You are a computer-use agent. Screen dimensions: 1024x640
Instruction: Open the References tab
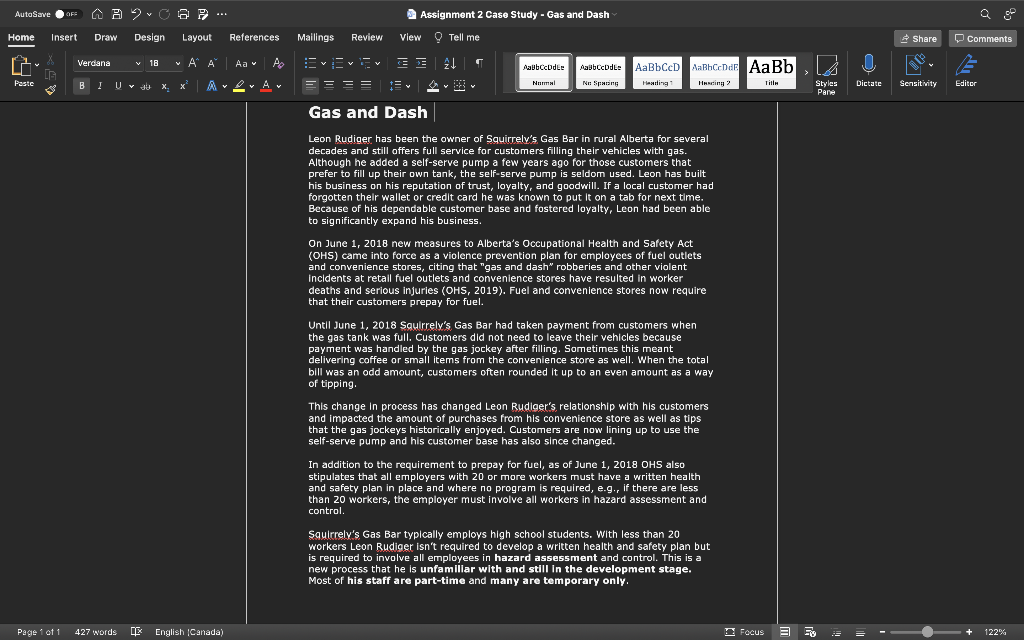[x=254, y=37]
